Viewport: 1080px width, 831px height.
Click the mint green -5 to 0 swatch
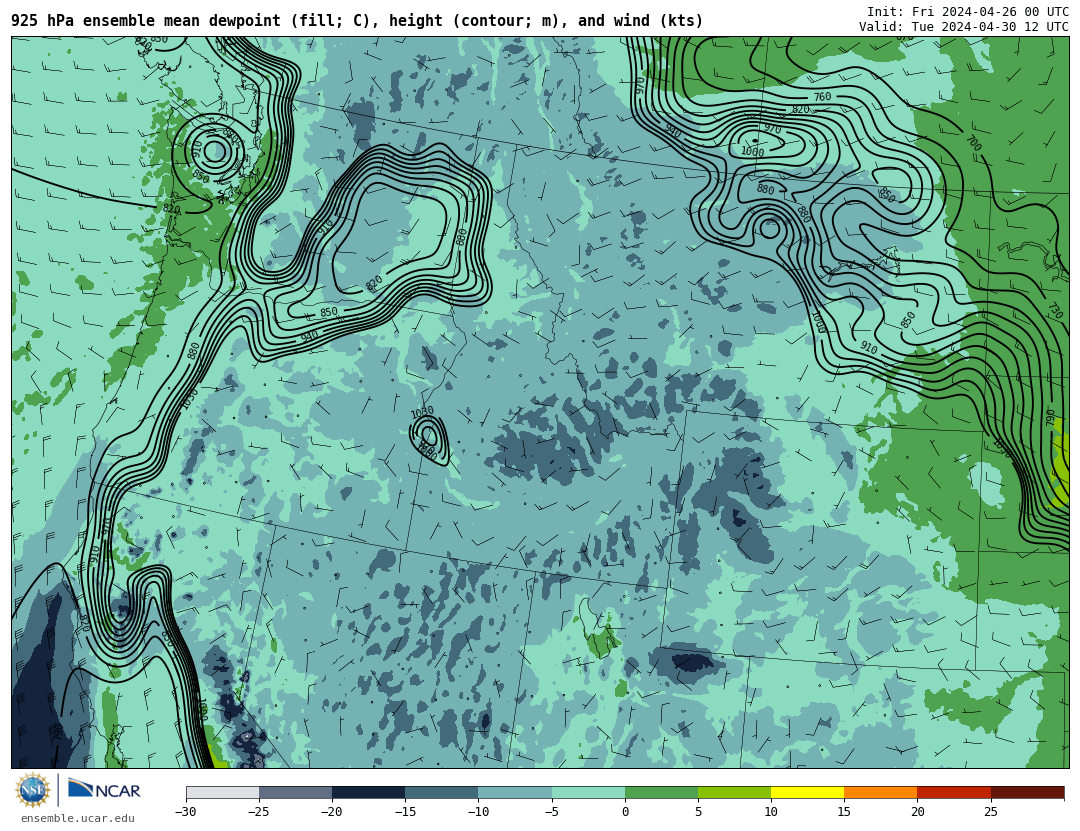(588, 793)
